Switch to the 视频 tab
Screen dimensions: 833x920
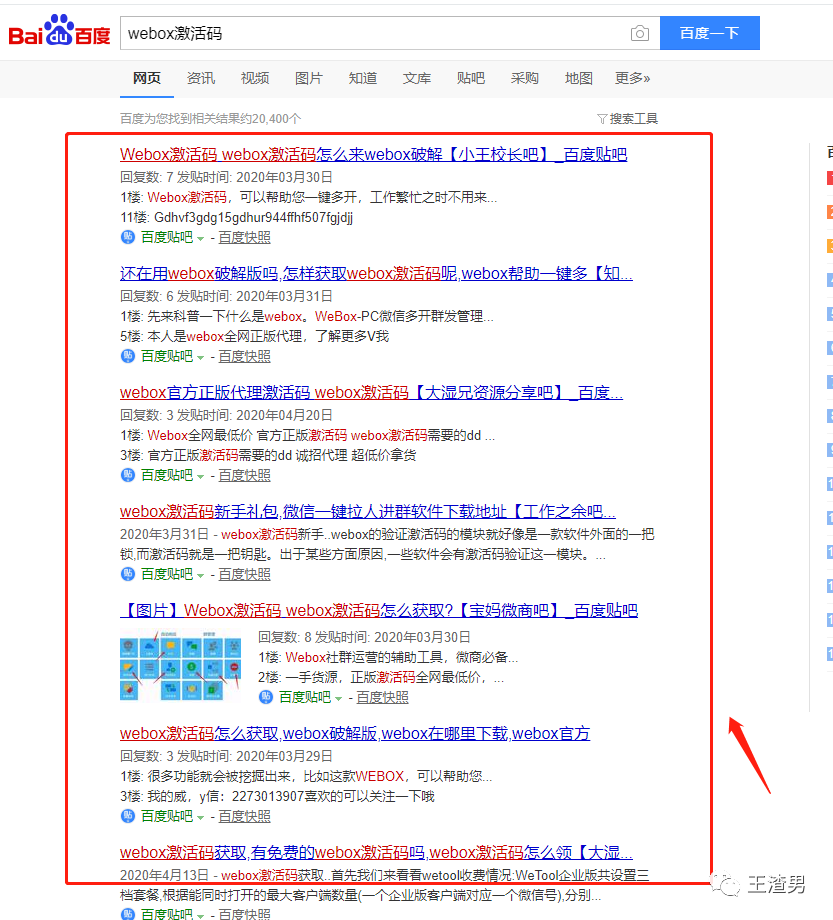click(255, 78)
